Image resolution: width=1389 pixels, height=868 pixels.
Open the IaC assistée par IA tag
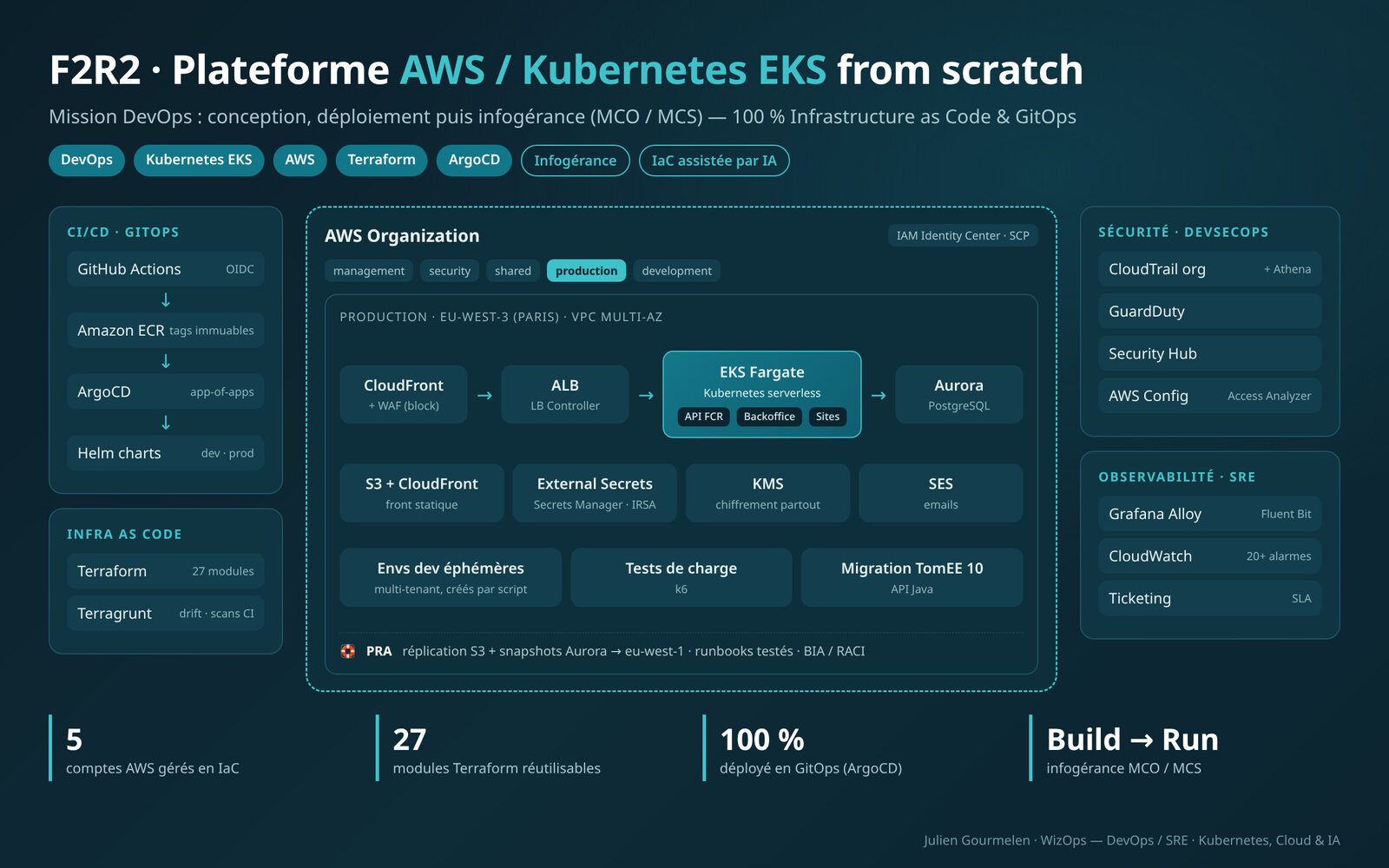[714, 161]
